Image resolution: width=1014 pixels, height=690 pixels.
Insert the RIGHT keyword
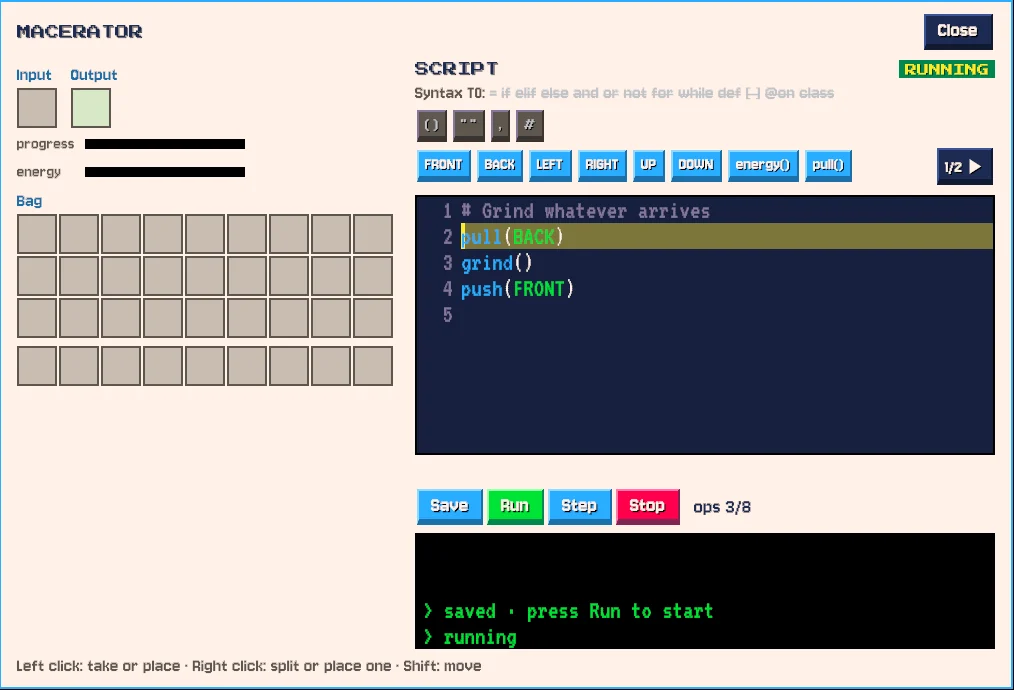click(x=602, y=166)
